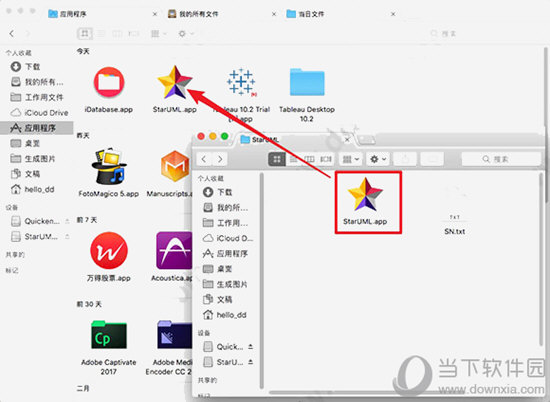550x402 pixels.
Task: Eject Quicken device in Applications window sidebar
Action: [67, 221]
